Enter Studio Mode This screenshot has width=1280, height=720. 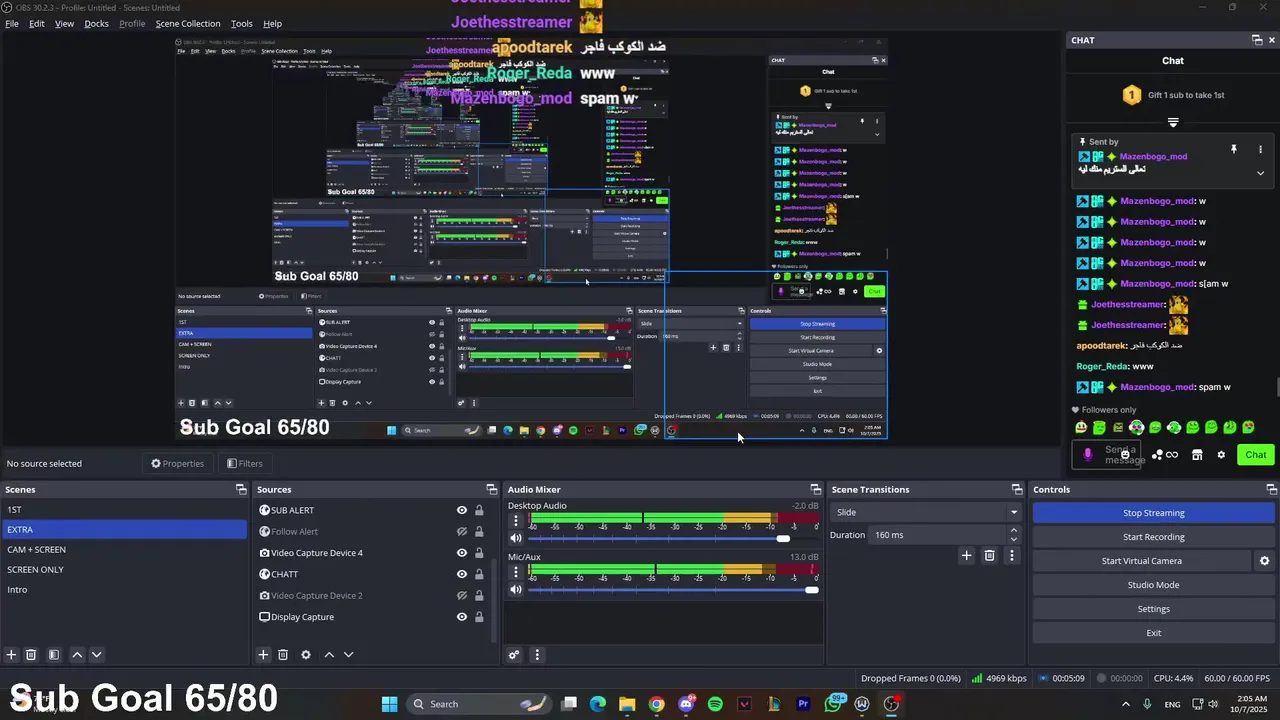point(1153,585)
